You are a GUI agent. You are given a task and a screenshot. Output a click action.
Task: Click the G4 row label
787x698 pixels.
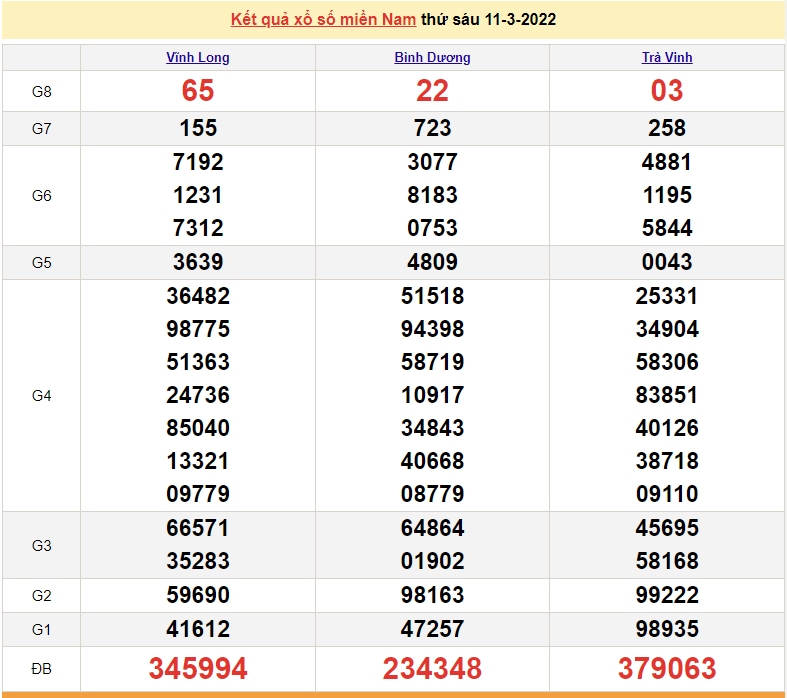click(41, 395)
